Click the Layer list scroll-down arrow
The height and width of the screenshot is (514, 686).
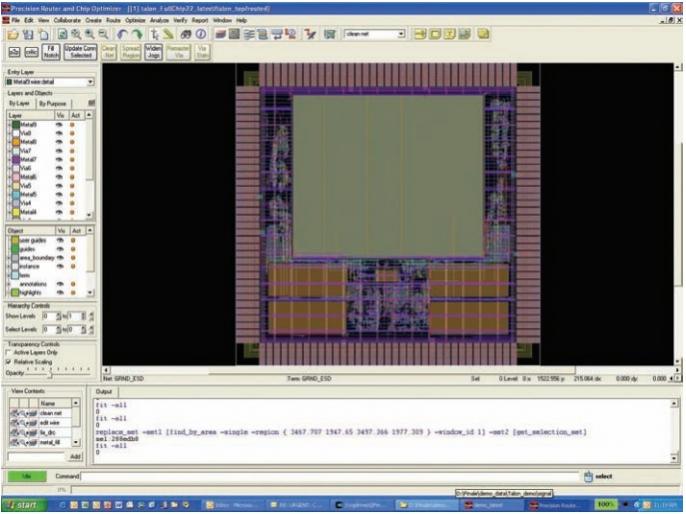click(89, 215)
